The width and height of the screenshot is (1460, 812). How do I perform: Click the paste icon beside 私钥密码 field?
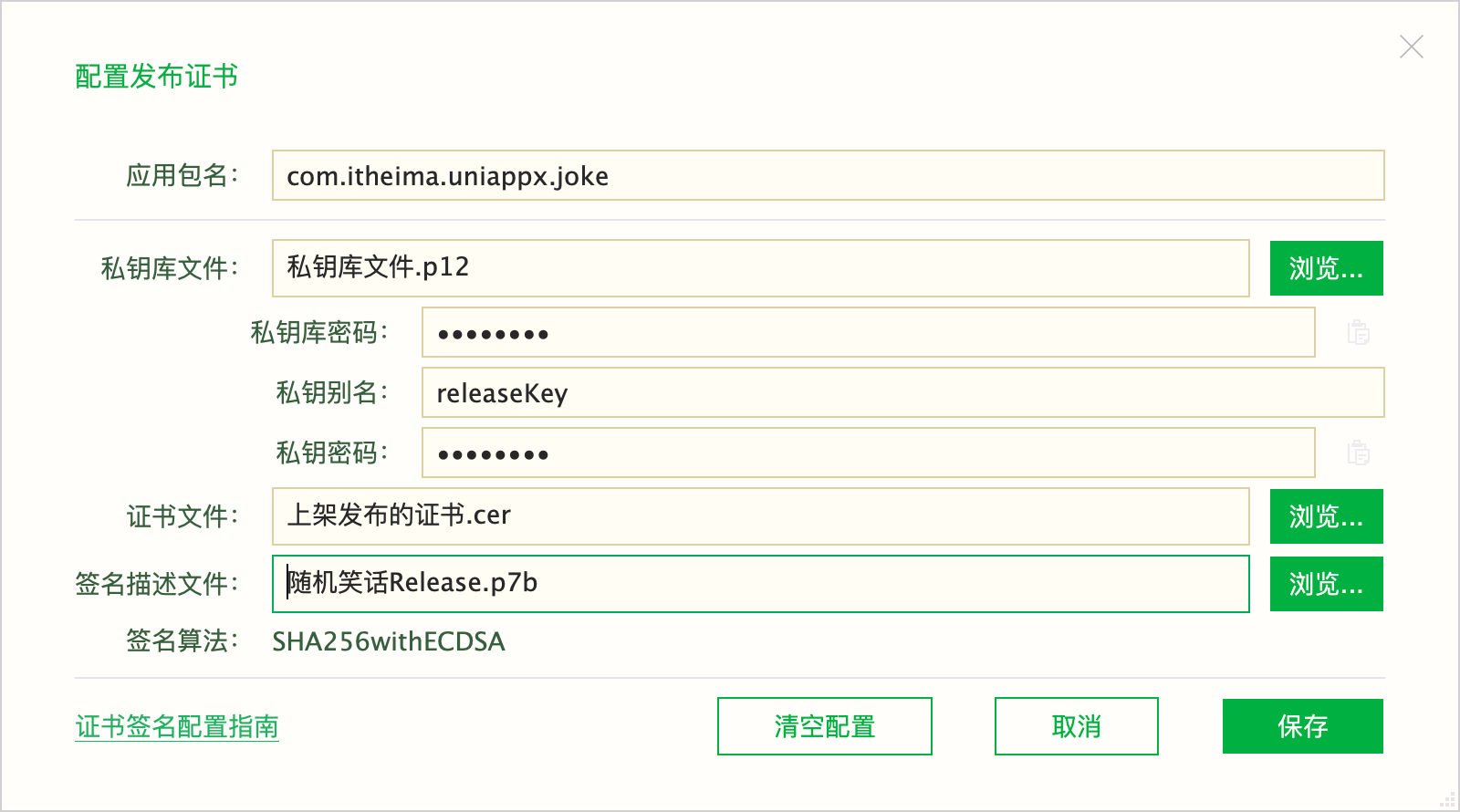coord(1359,453)
